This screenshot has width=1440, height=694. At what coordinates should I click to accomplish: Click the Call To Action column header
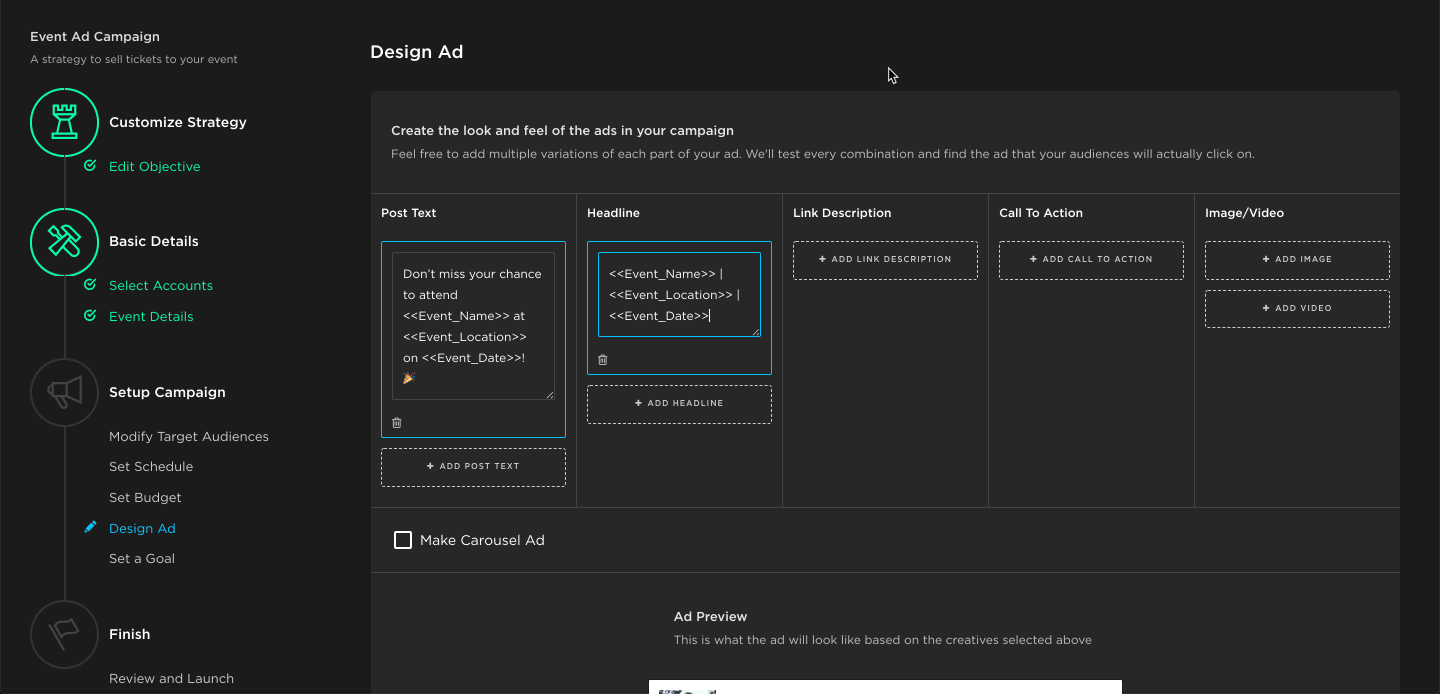click(1041, 213)
